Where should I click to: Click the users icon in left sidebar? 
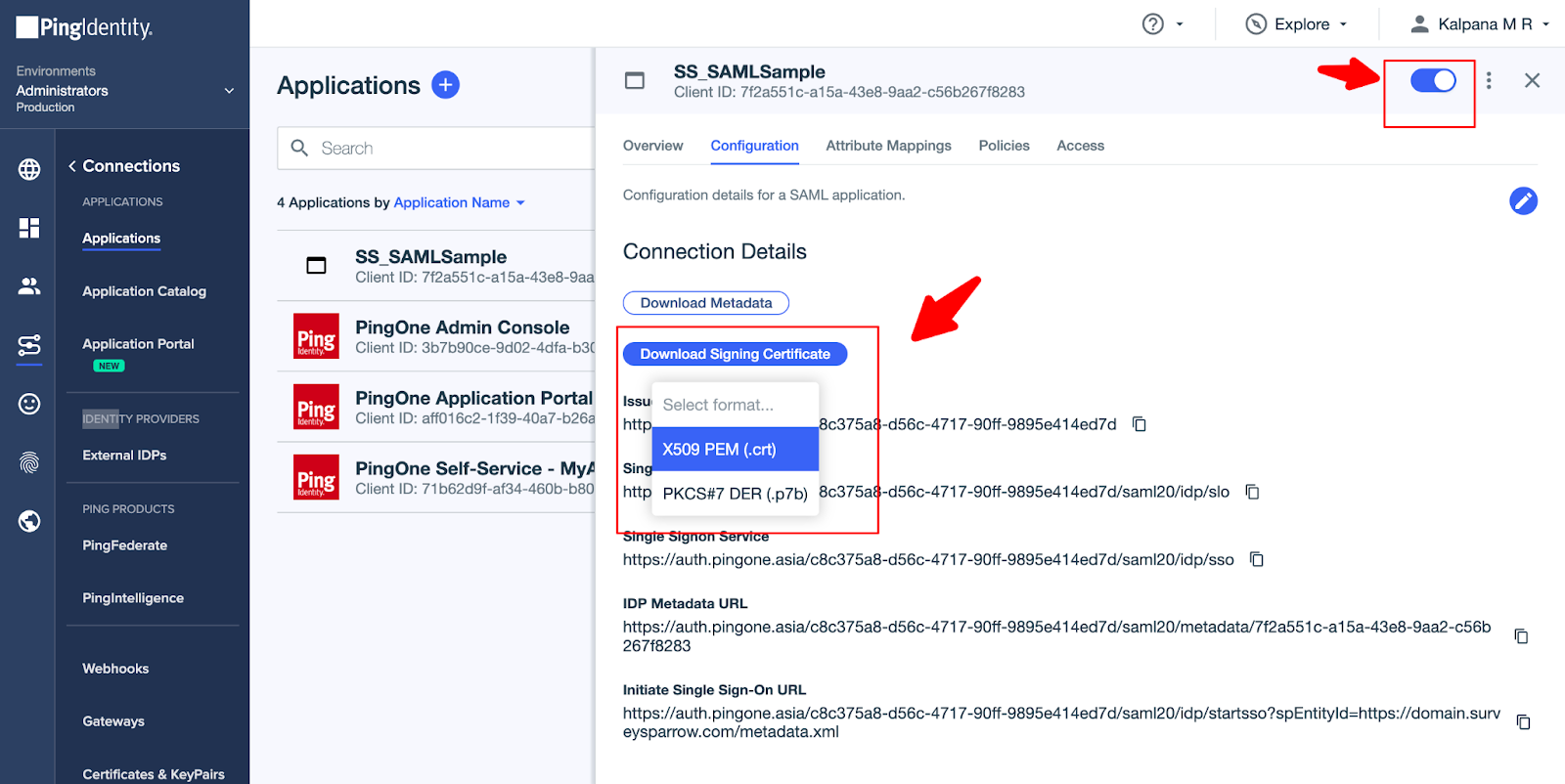(x=29, y=285)
